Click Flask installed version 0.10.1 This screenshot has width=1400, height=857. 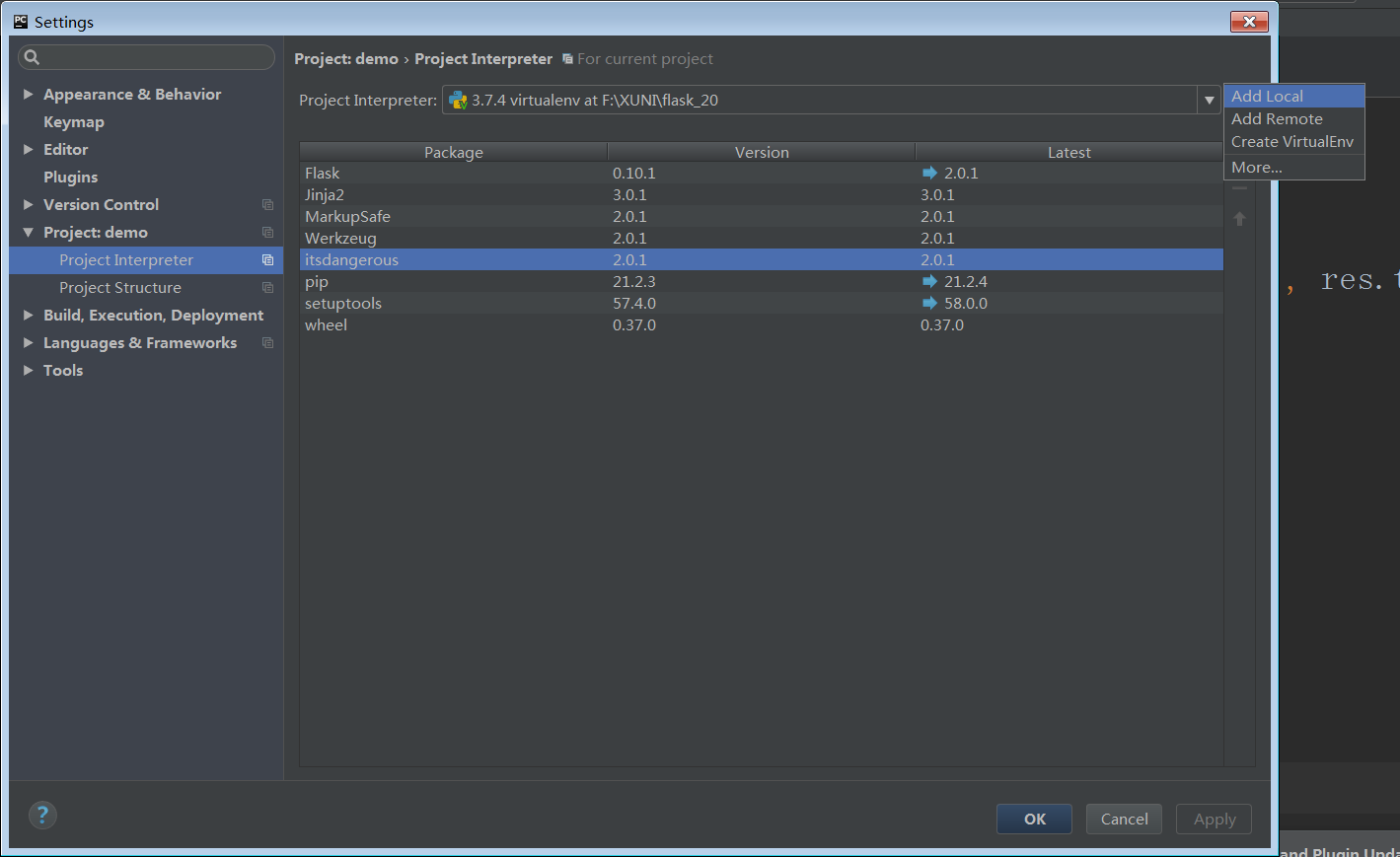tap(634, 173)
